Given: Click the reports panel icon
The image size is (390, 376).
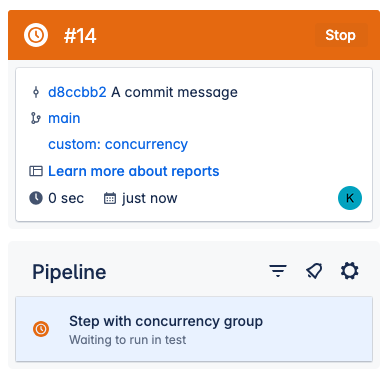Looking at the screenshot, I should click(36, 171).
